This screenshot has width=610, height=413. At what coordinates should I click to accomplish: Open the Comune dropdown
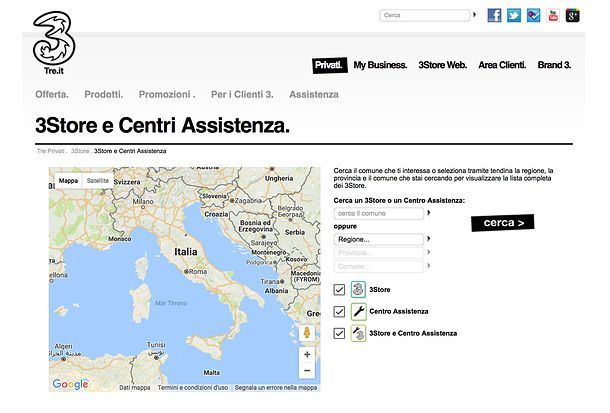[x=379, y=266]
